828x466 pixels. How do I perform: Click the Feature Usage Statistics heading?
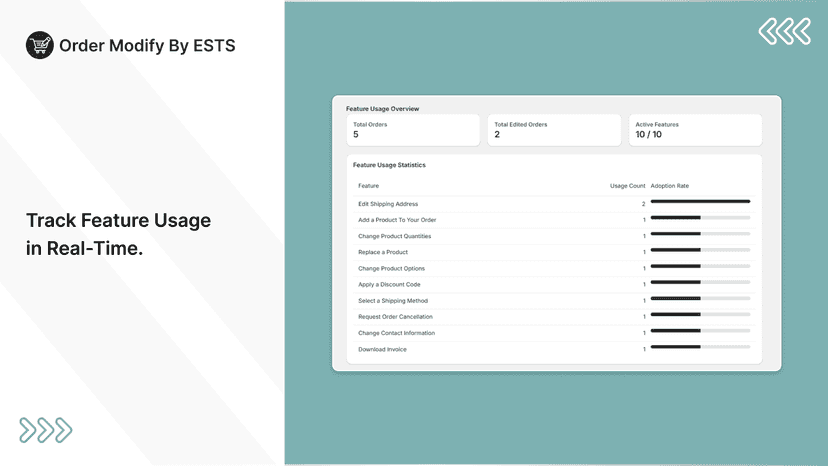coord(389,165)
